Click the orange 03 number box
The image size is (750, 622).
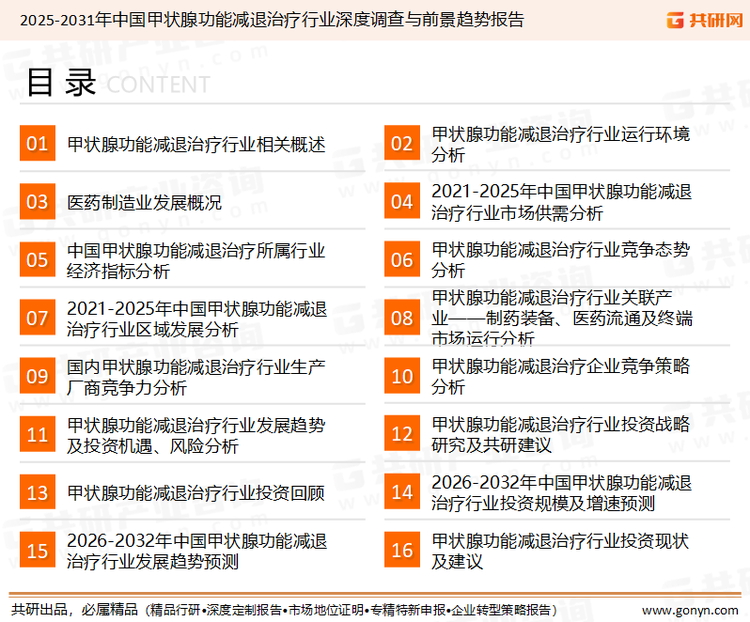coord(37,201)
